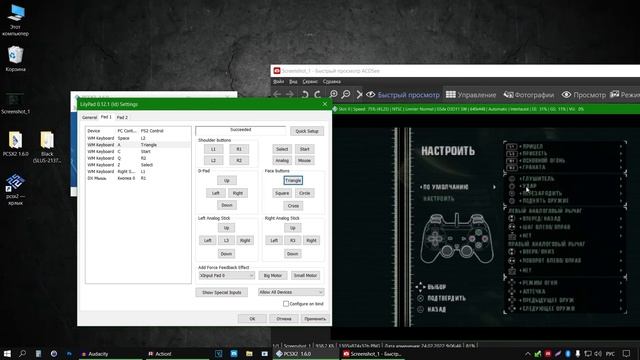
Task: Rotate image left in ACDSee toolbar
Action: point(305,94)
